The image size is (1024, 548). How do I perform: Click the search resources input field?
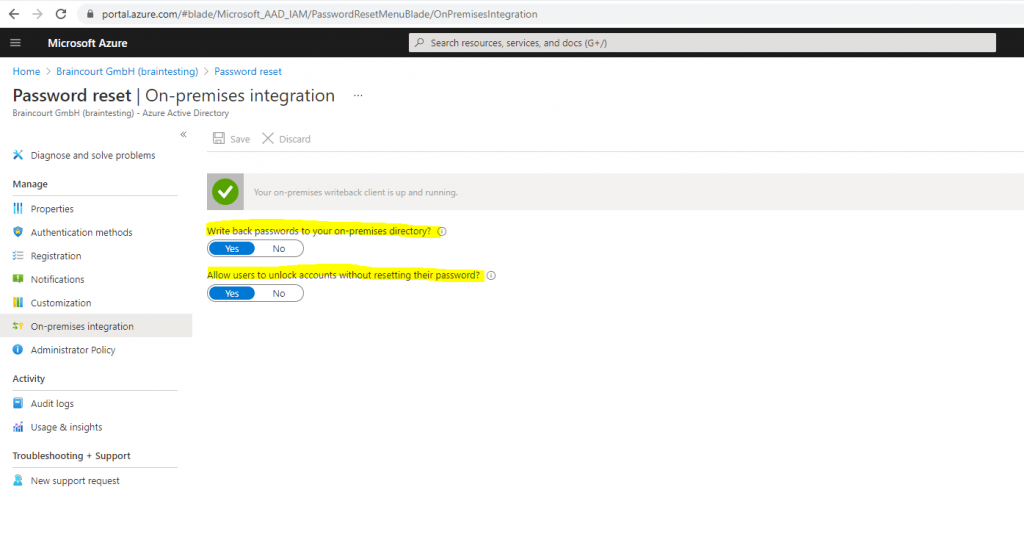pyautogui.click(x=702, y=42)
